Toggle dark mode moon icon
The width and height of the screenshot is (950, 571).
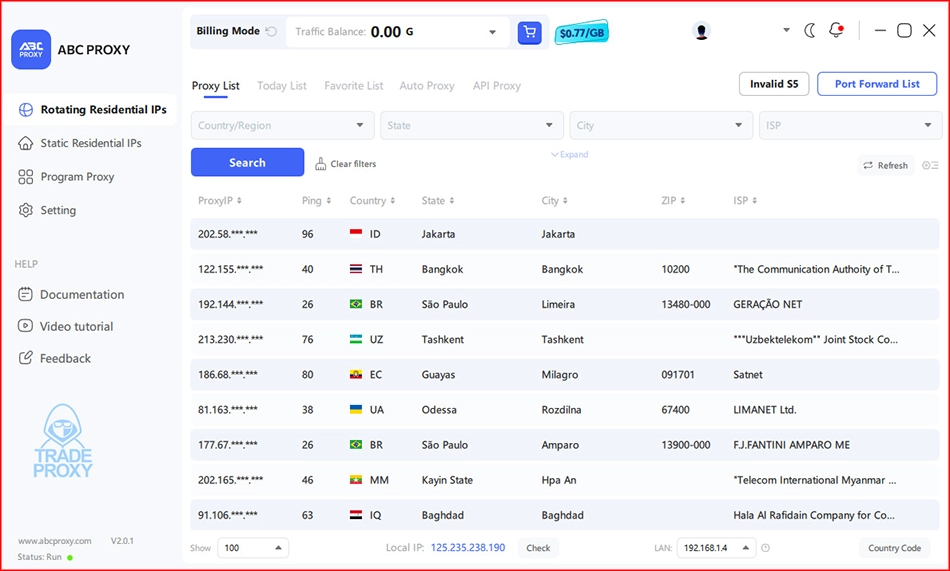(x=810, y=30)
